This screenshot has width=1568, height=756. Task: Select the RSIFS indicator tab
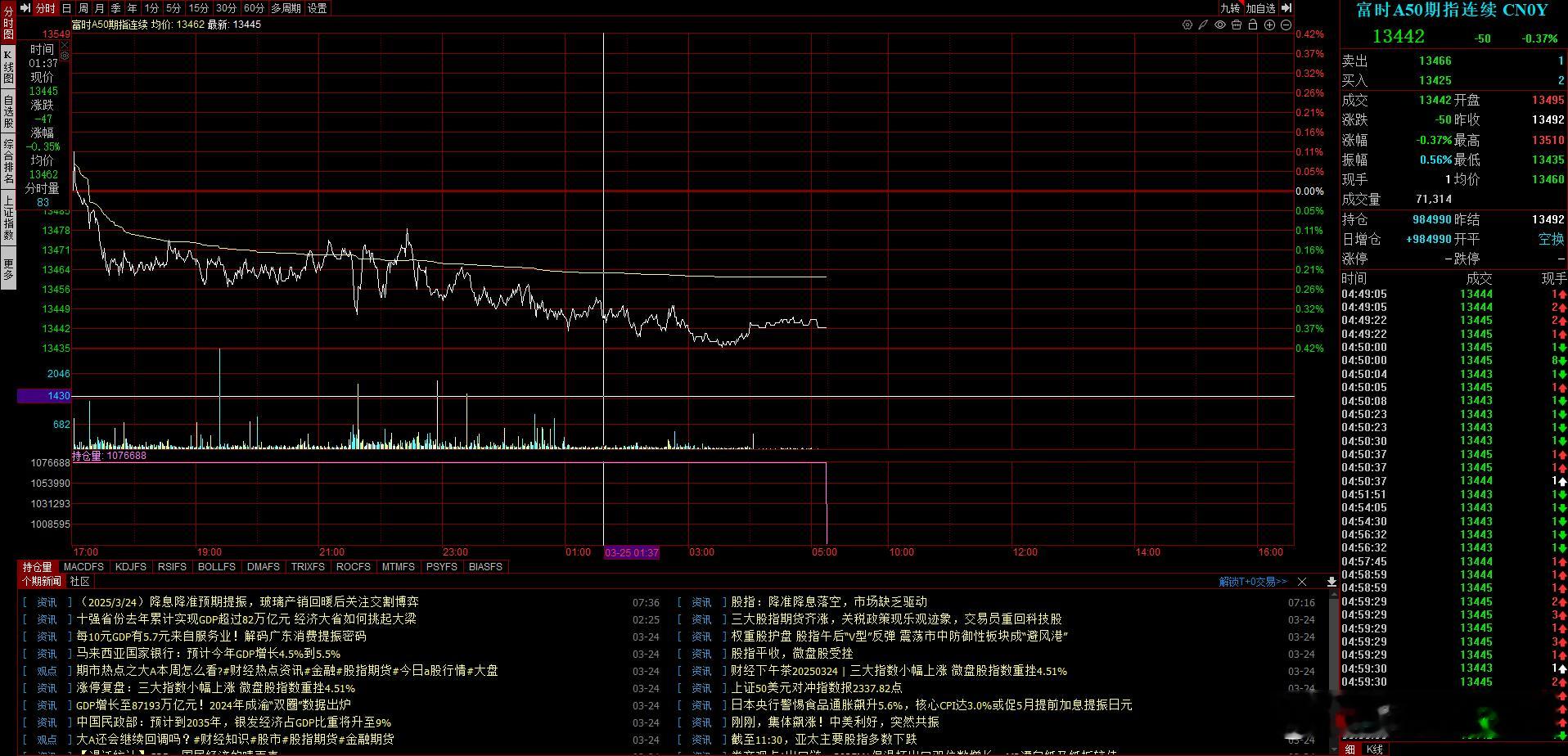172,566
